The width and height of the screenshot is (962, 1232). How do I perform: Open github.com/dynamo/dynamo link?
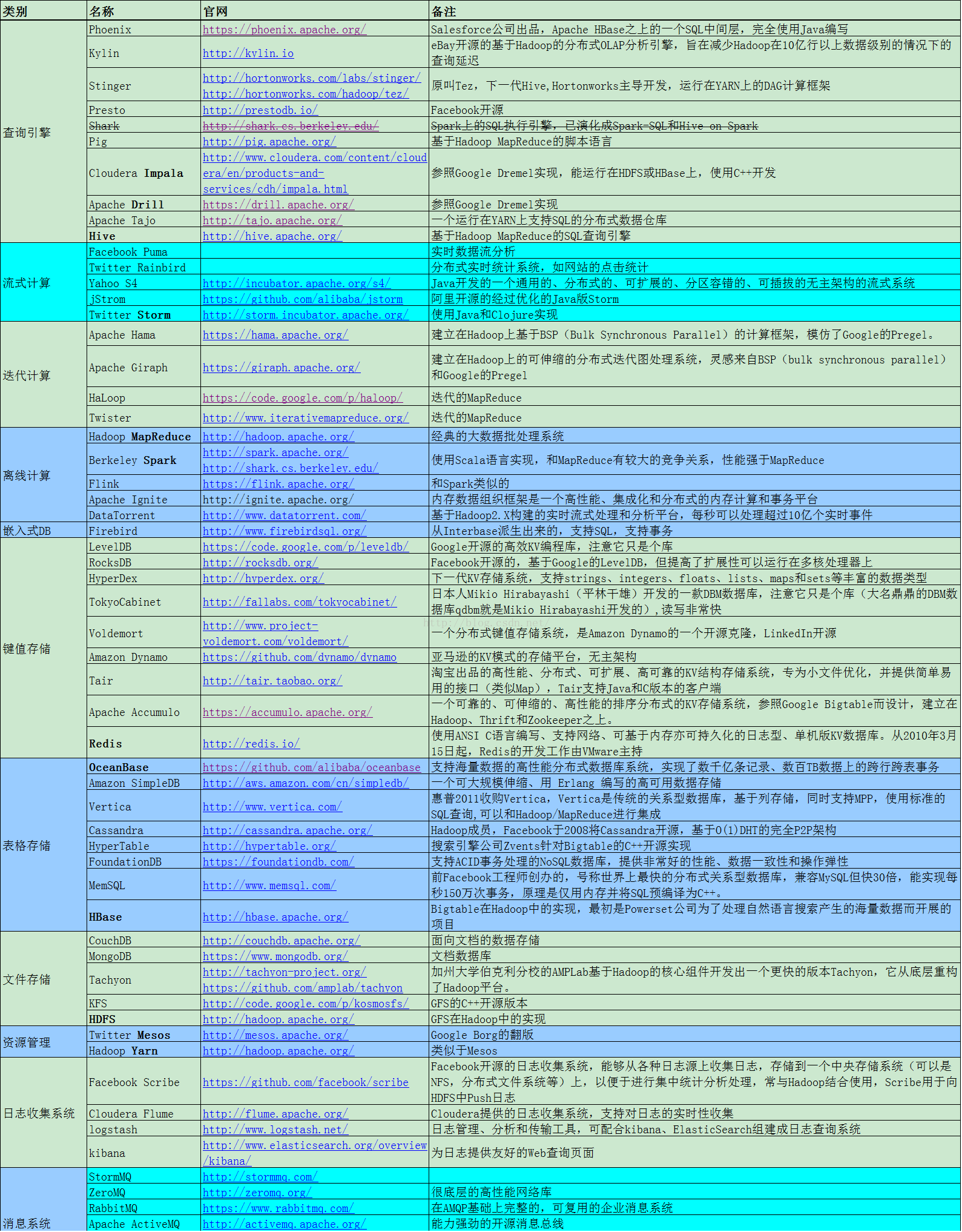point(300,657)
